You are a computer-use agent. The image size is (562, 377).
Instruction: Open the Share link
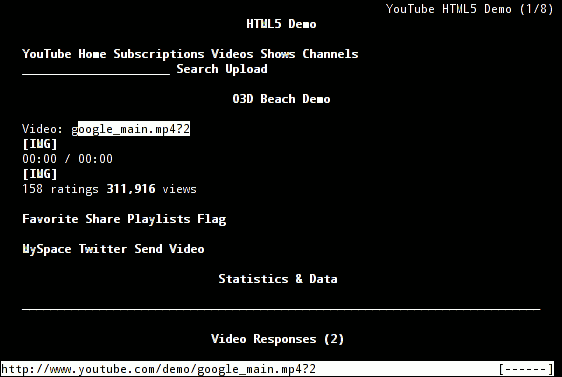(103, 219)
